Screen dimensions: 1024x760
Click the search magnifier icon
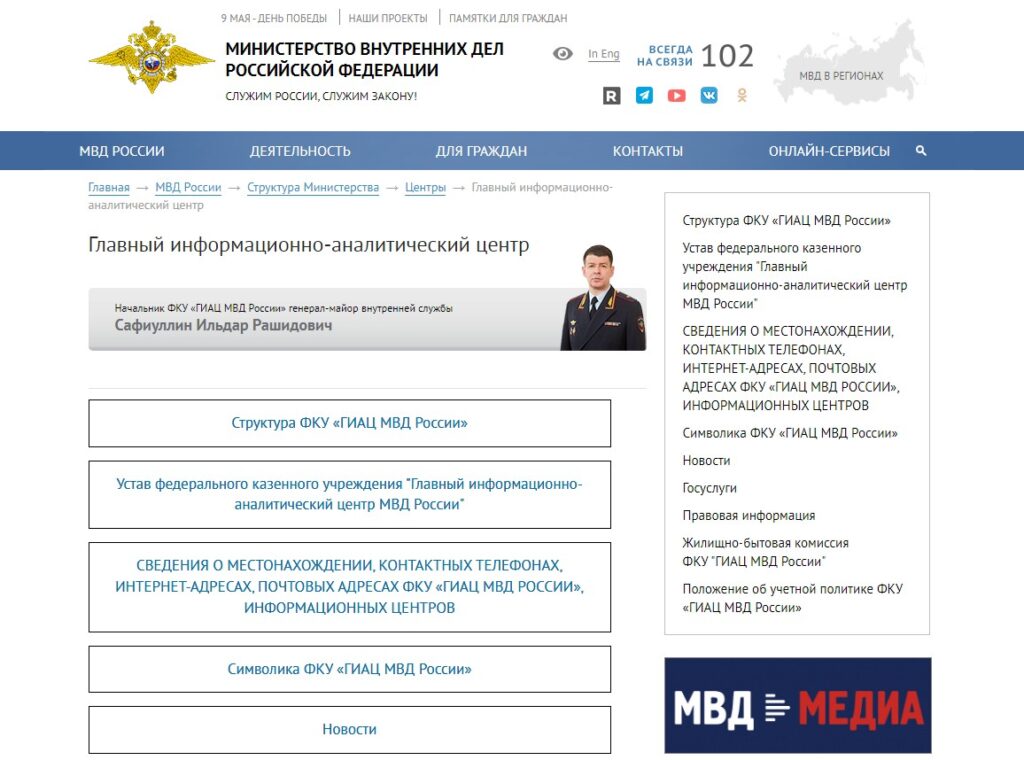point(921,151)
